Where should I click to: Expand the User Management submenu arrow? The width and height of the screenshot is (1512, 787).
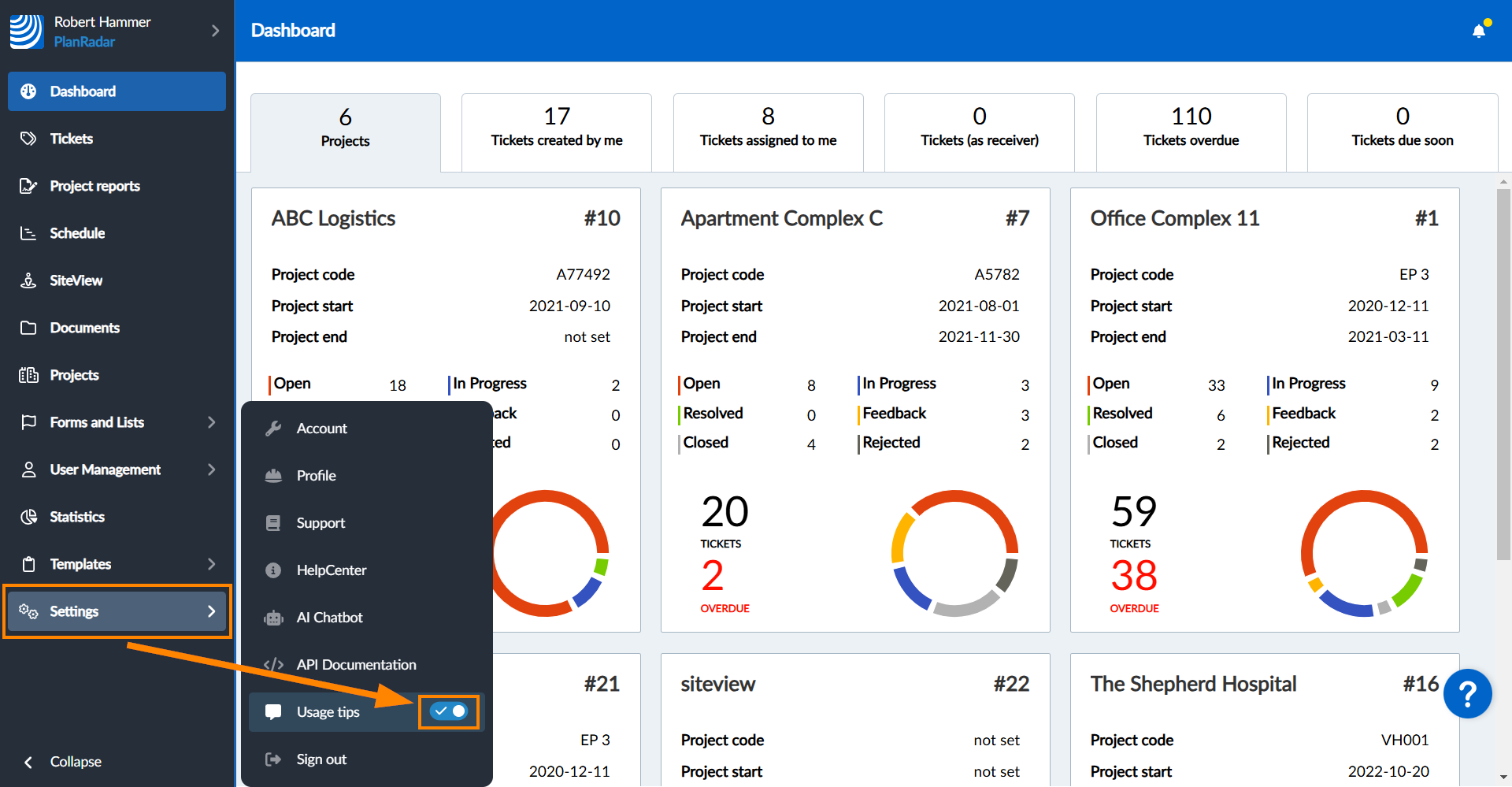point(211,470)
